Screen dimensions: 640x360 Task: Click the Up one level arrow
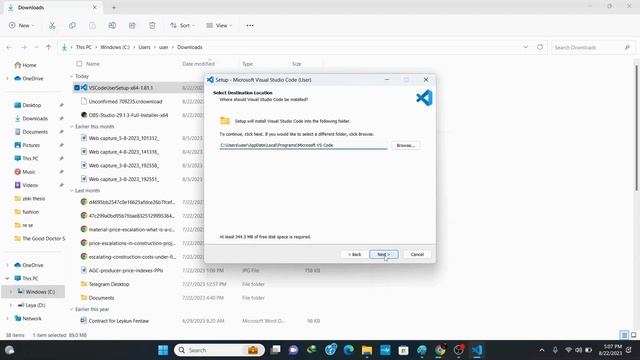pyautogui.click(x=49, y=47)
